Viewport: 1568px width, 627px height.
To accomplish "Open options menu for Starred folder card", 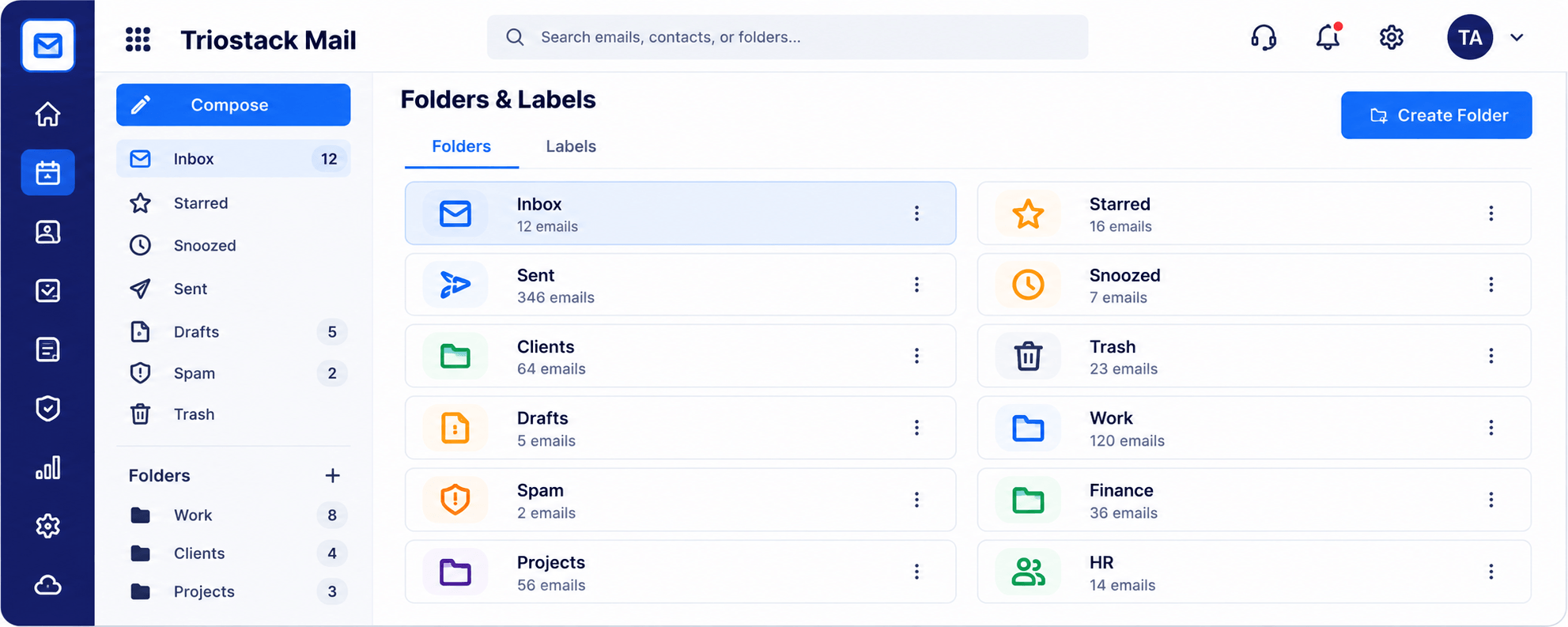I will point(1491,213).
